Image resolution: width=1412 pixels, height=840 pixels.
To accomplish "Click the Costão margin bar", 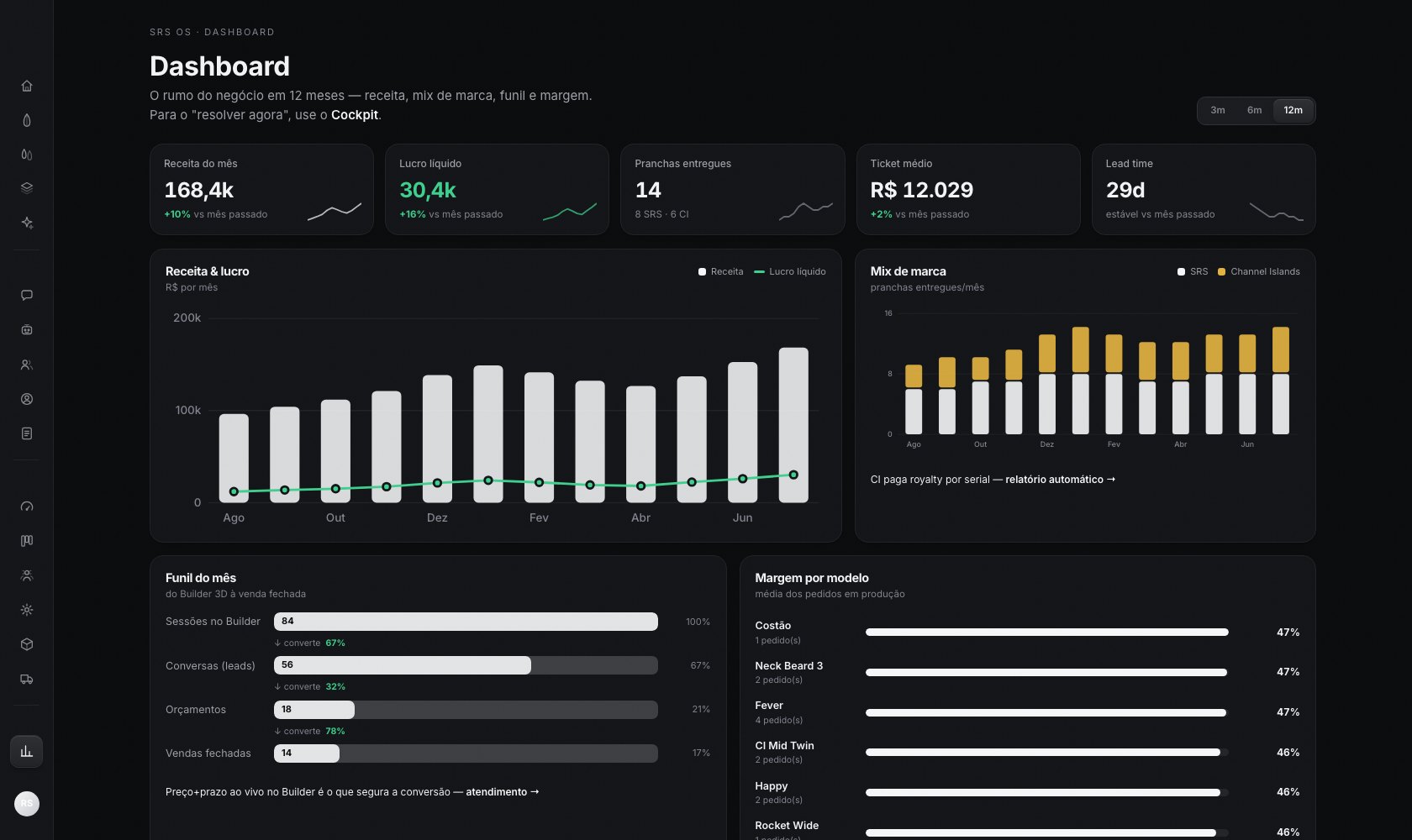I will (1047, 633).
